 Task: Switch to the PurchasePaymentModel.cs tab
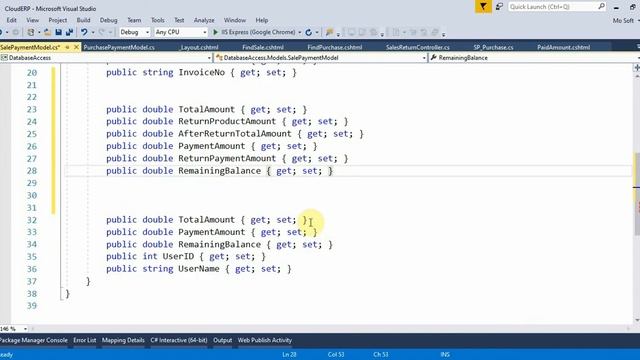pyautogui.click(x=119, y=47)
